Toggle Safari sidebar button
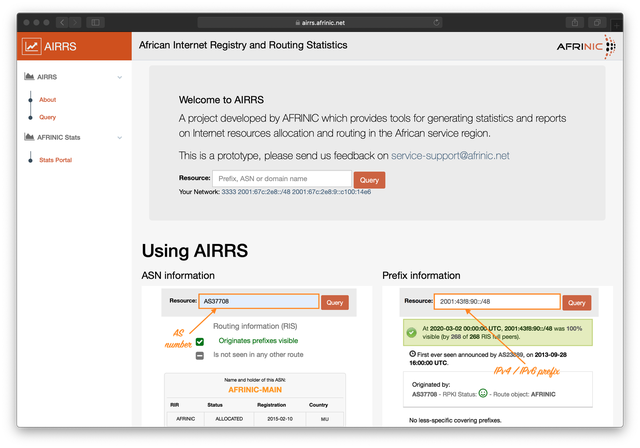This screenshot has width=640, height=448. coord(96,22)
